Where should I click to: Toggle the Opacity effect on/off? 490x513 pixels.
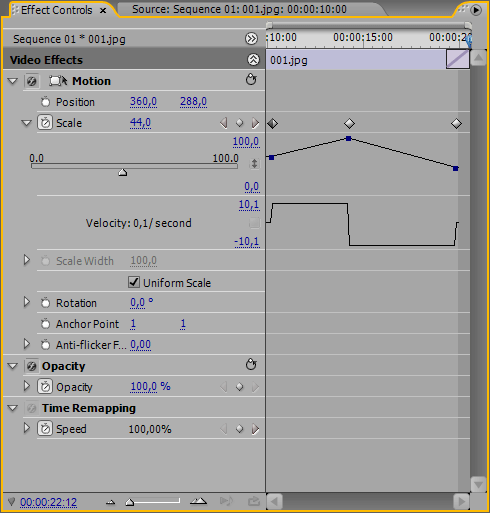click(32, 366)
